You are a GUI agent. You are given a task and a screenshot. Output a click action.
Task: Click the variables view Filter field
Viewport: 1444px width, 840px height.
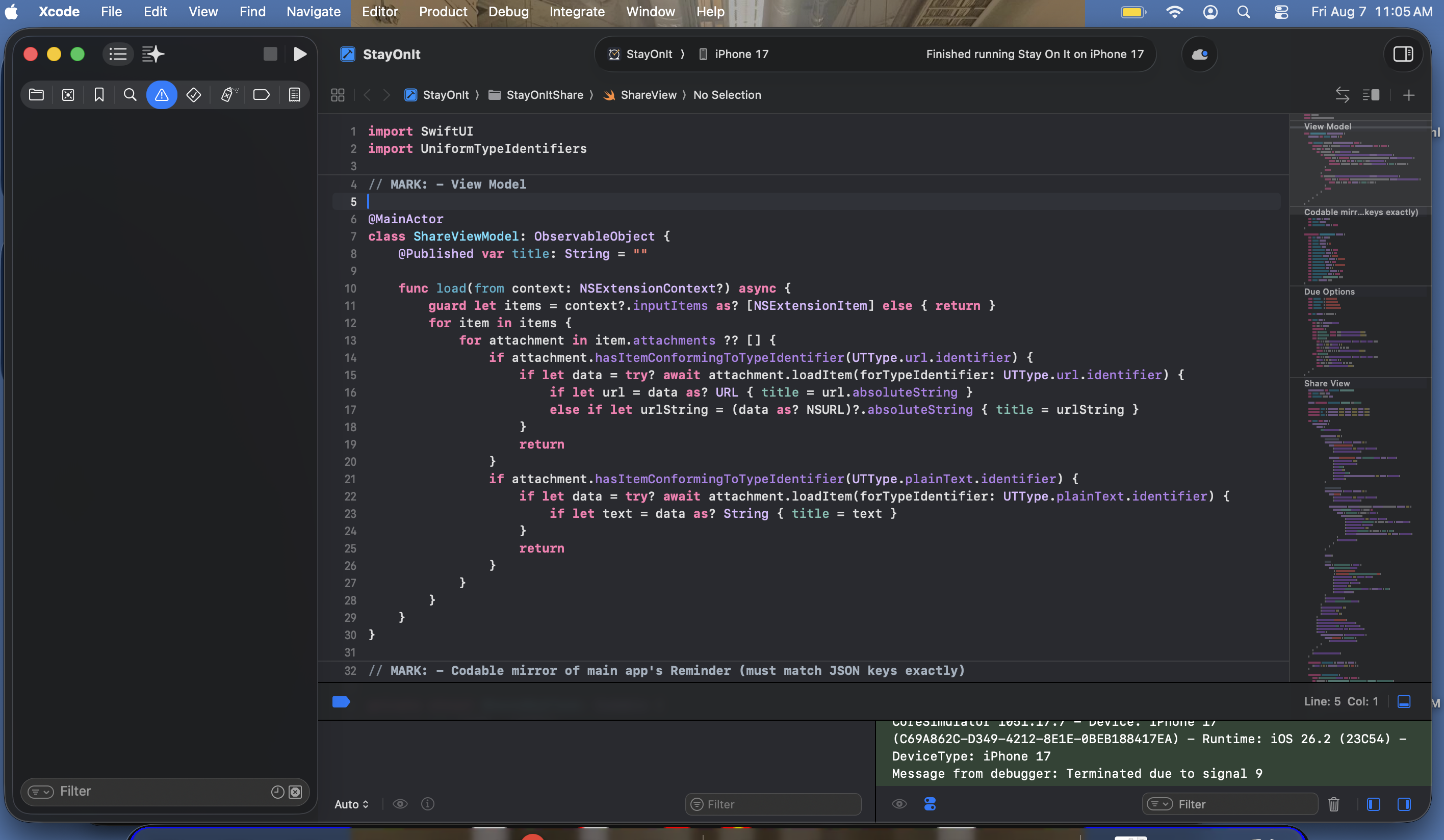click(x=773, y=804)
